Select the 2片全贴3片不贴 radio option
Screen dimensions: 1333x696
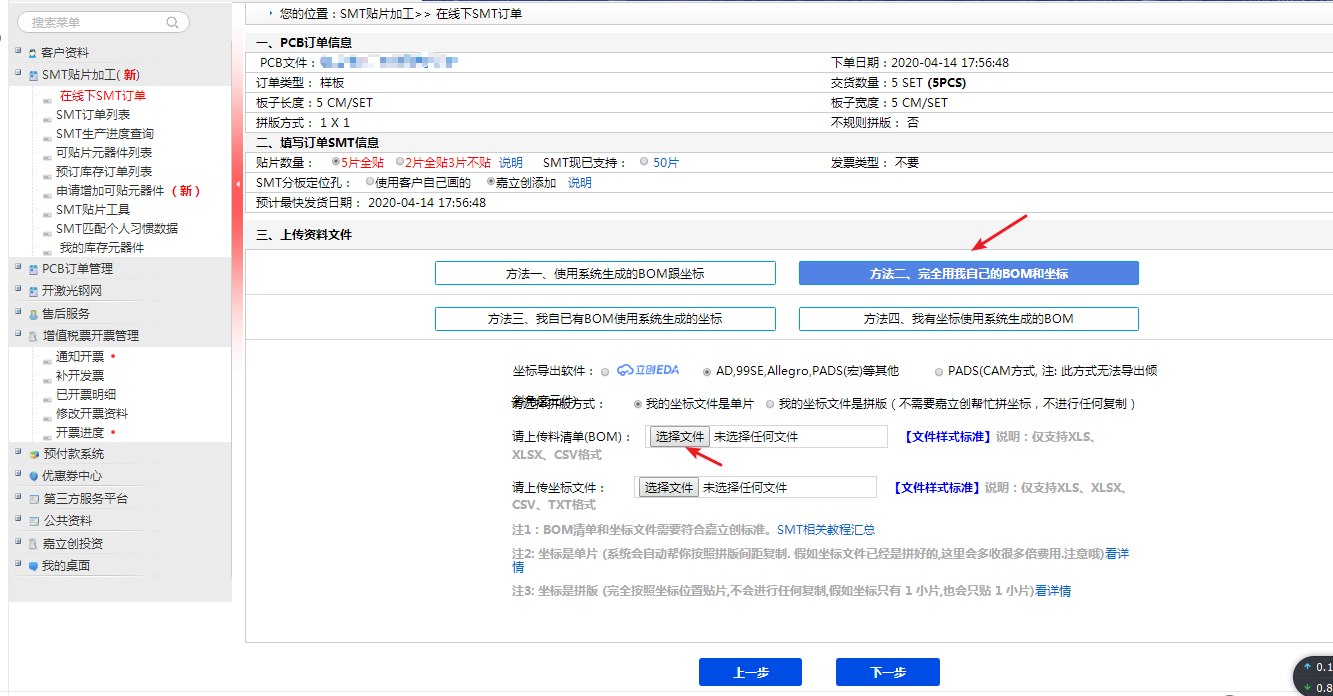(x=400, y=162)
